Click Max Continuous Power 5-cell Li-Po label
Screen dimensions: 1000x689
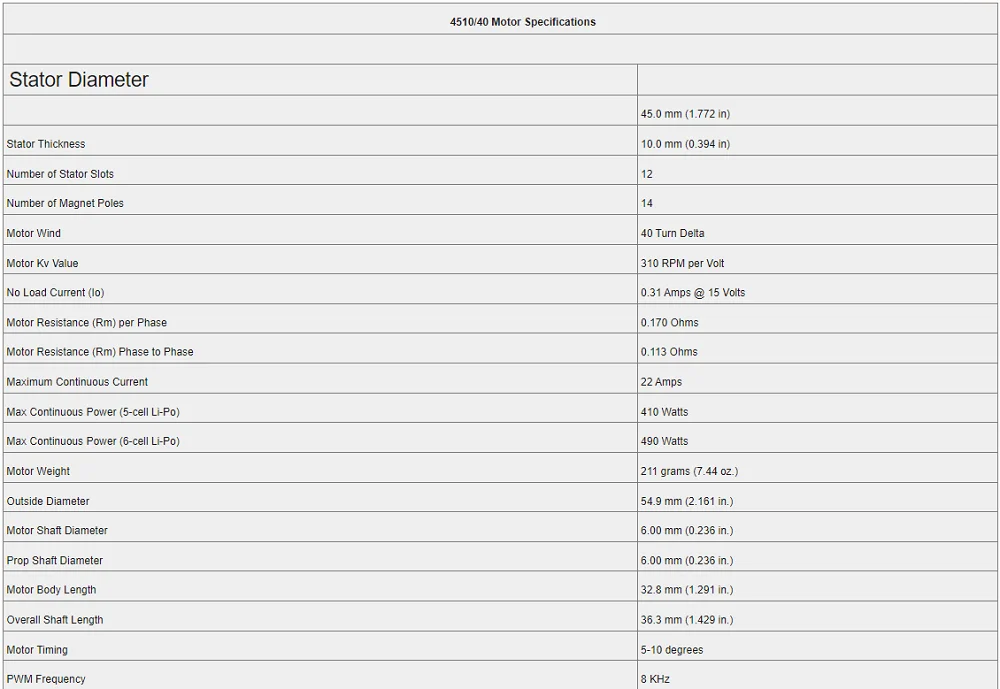coord(93,412)
